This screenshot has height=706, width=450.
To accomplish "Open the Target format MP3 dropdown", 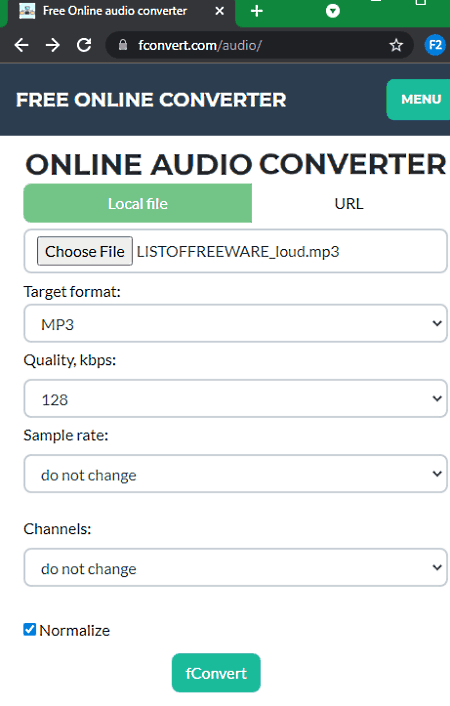I will click(236, 324).
